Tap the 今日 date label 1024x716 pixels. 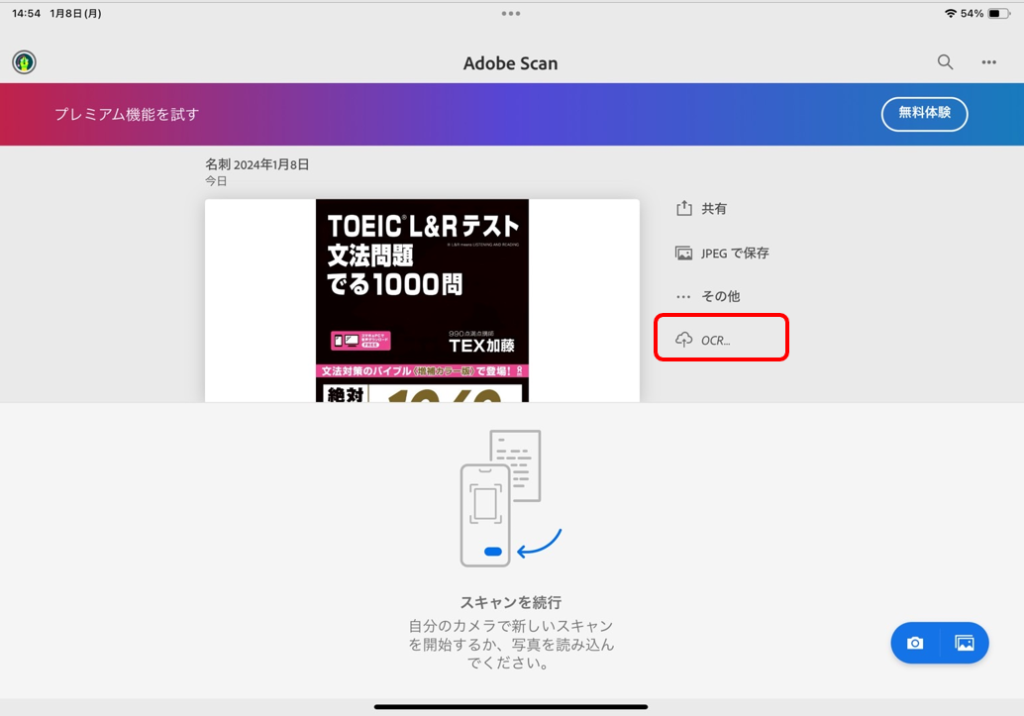(x=216, y=181)
